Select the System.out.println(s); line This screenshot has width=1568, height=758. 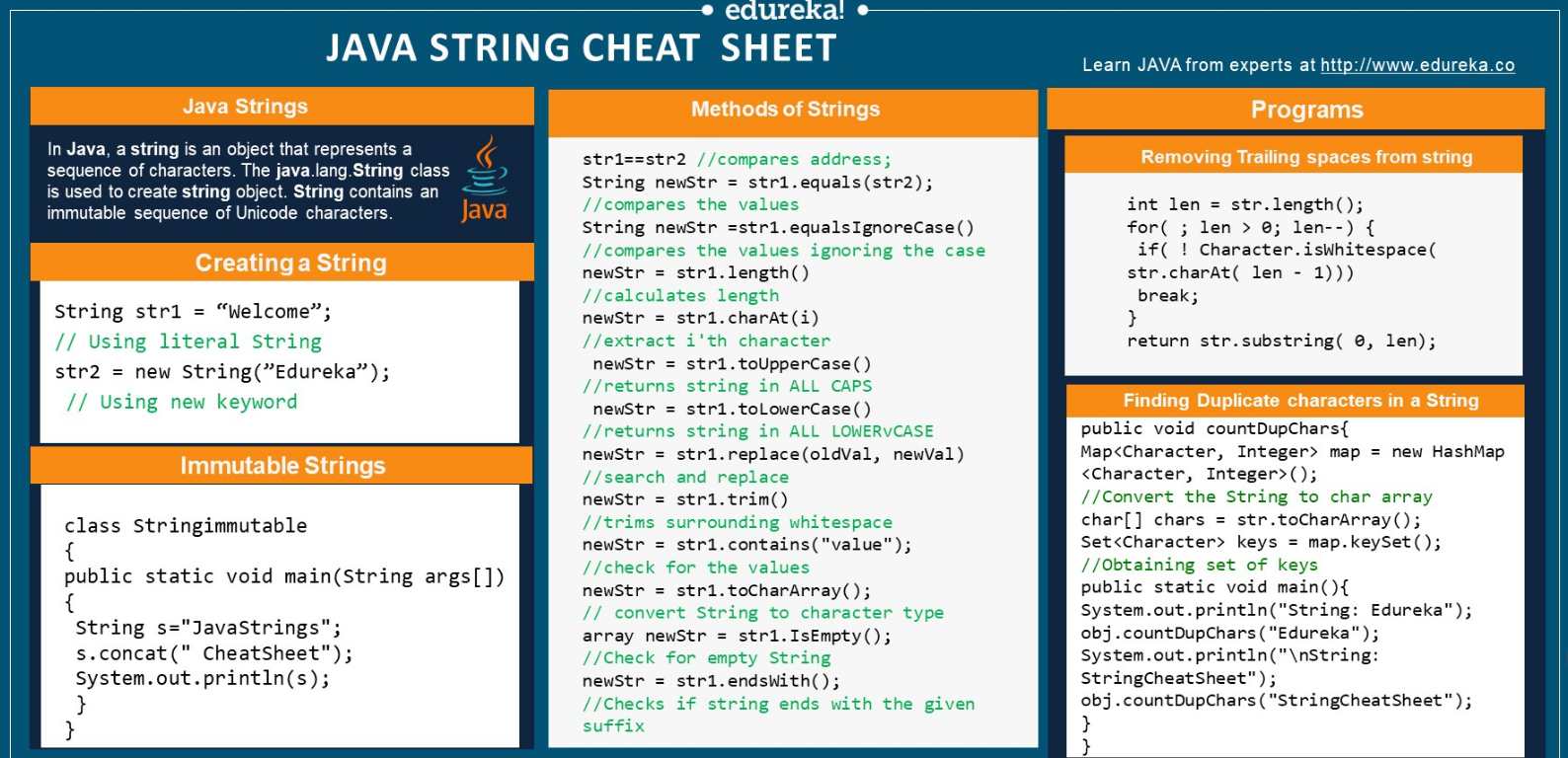click(202, 678)
